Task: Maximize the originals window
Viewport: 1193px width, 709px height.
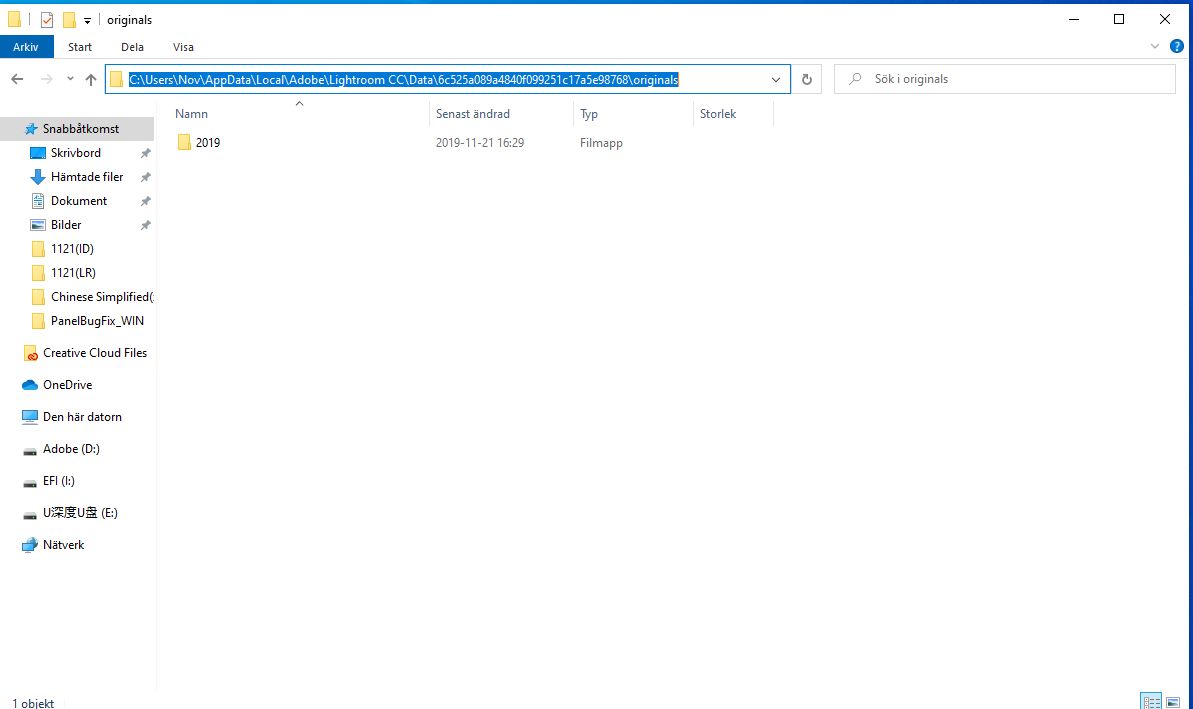Action: [x=1118, y=19]
